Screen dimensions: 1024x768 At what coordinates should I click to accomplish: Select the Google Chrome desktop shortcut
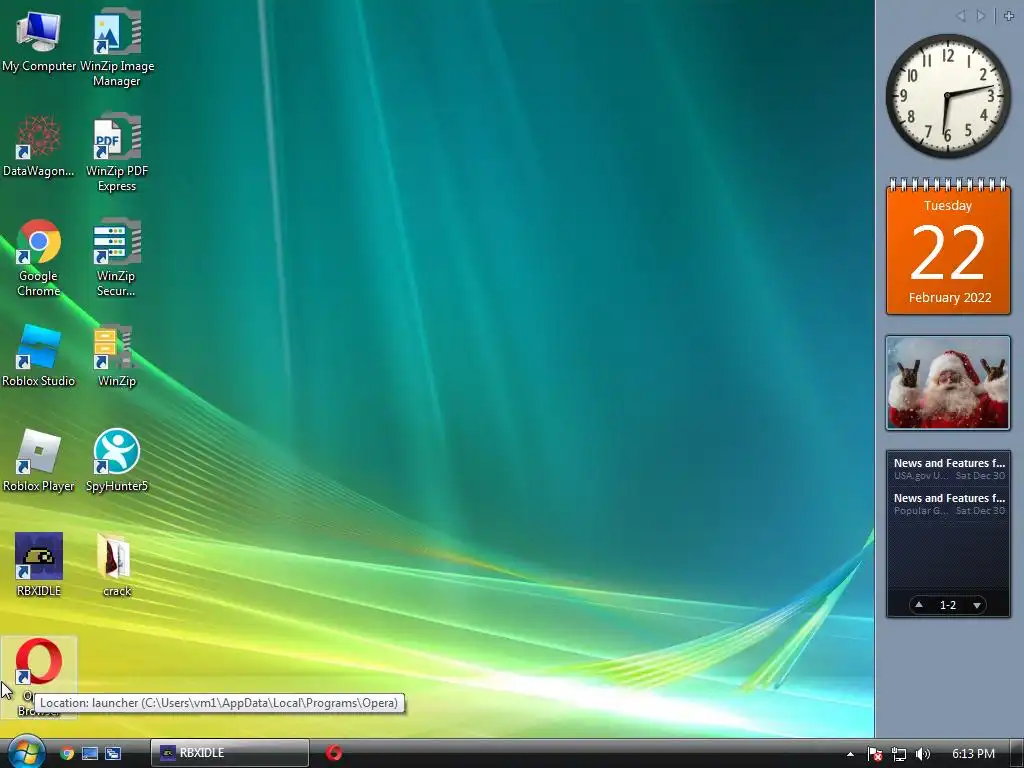(x=39, y=257)
